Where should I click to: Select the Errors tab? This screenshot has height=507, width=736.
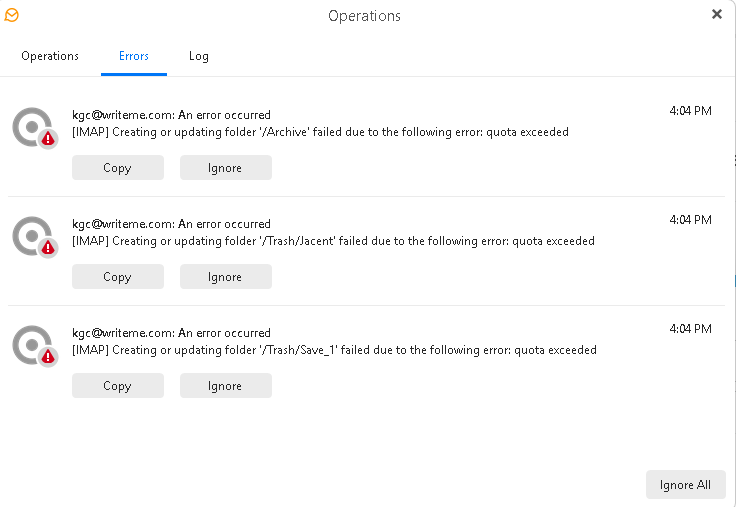(x=133, y=56)
